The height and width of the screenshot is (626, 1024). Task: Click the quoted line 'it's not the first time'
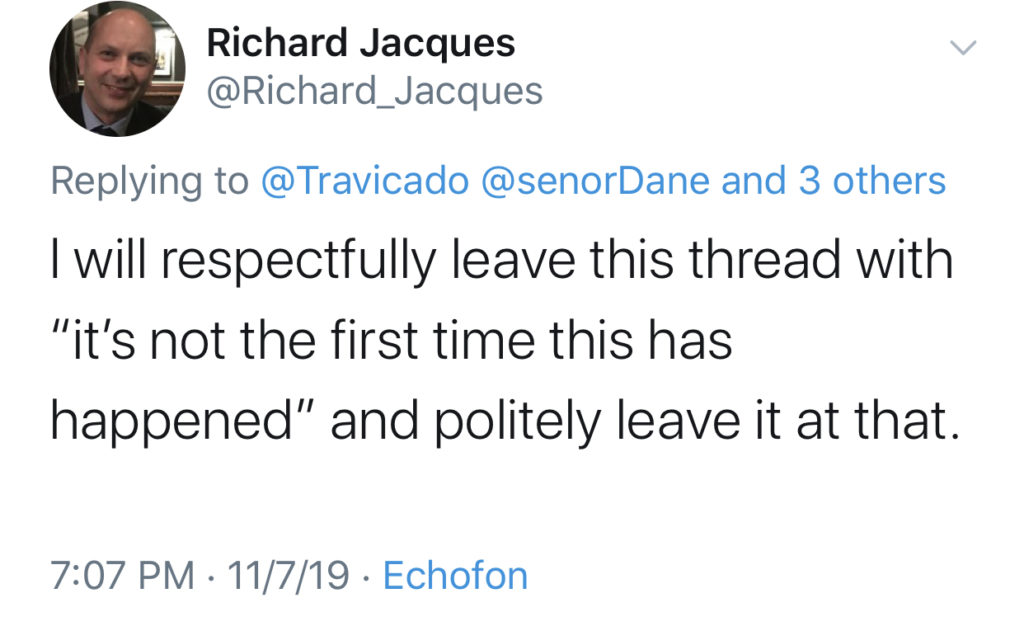click(392, 341)
